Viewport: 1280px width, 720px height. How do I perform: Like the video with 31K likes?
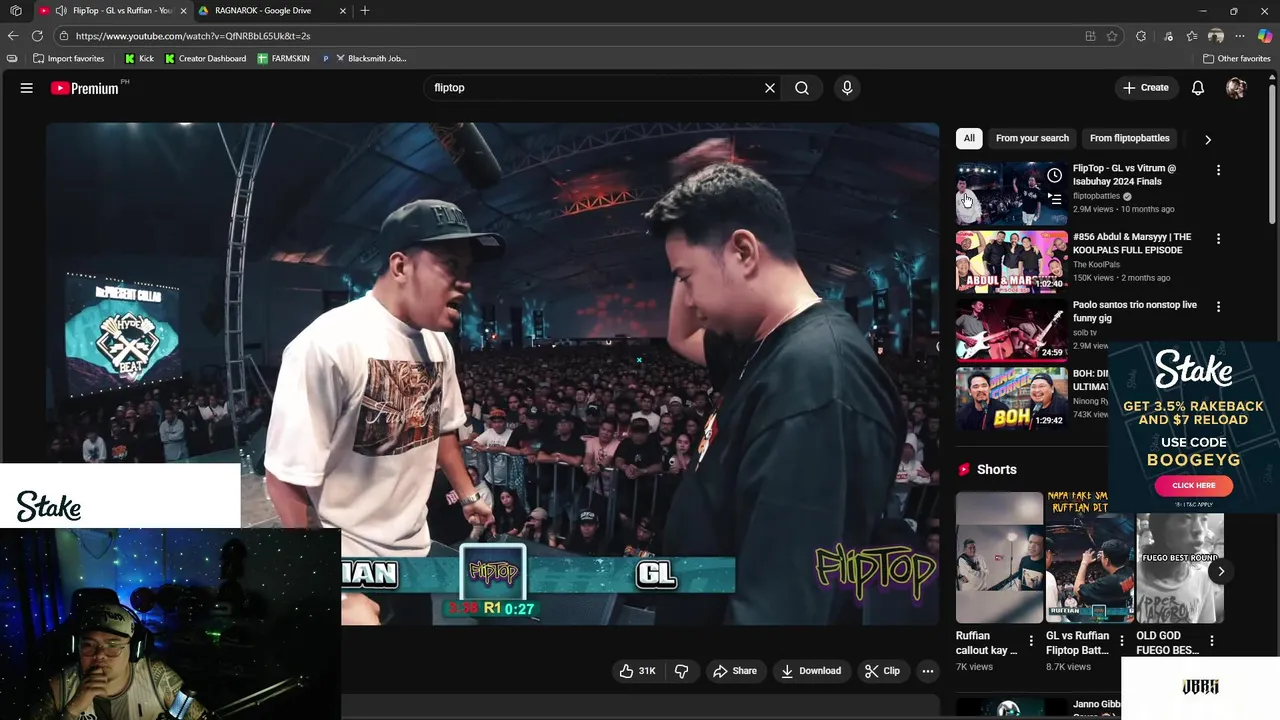tap(637, 671)
